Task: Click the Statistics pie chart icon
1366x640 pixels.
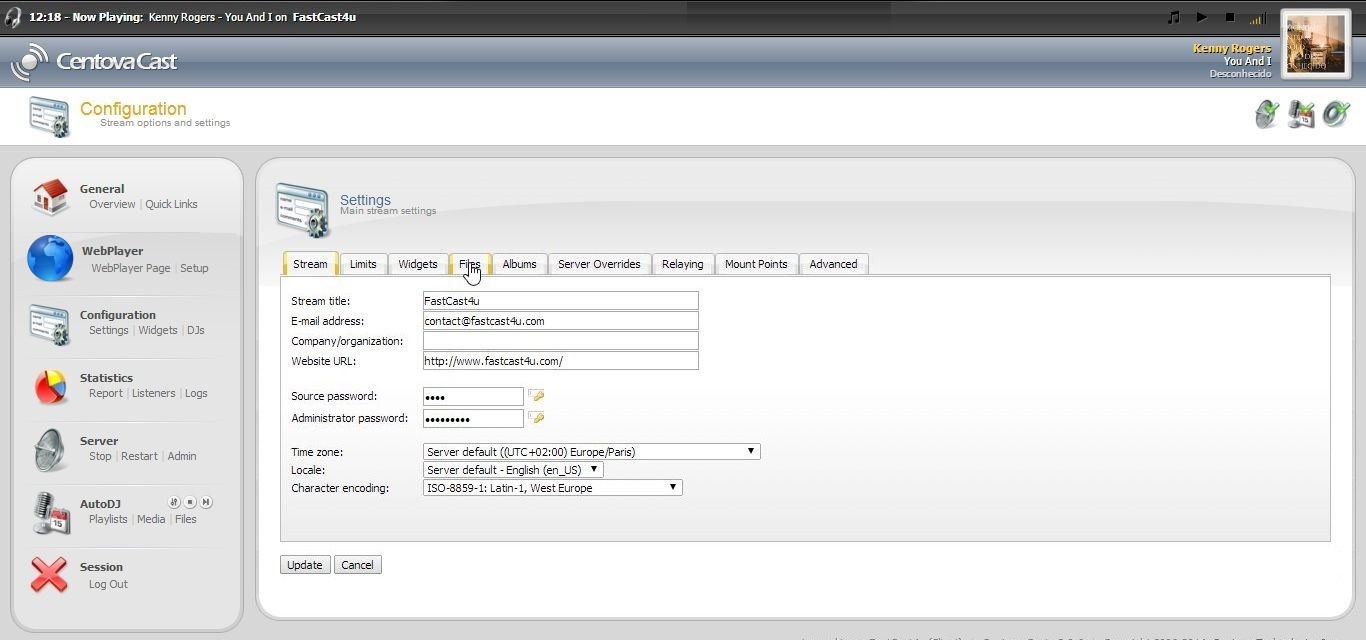Action: [x=50, y=386]
